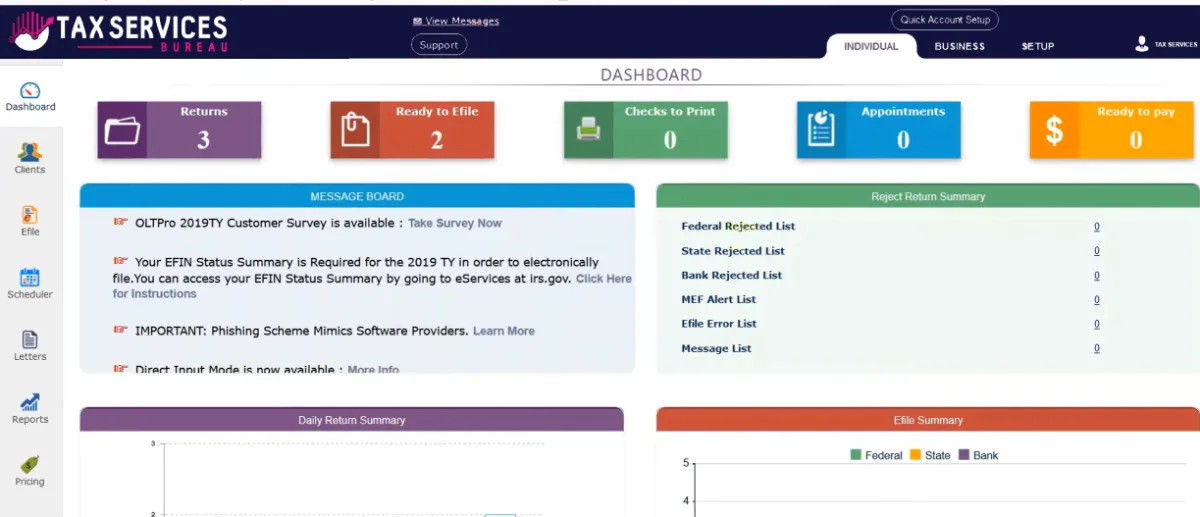Viewport: 1200px width, 517px height.
Task: Click the Efile Summary panel header
Action: (x=928, y=420)
